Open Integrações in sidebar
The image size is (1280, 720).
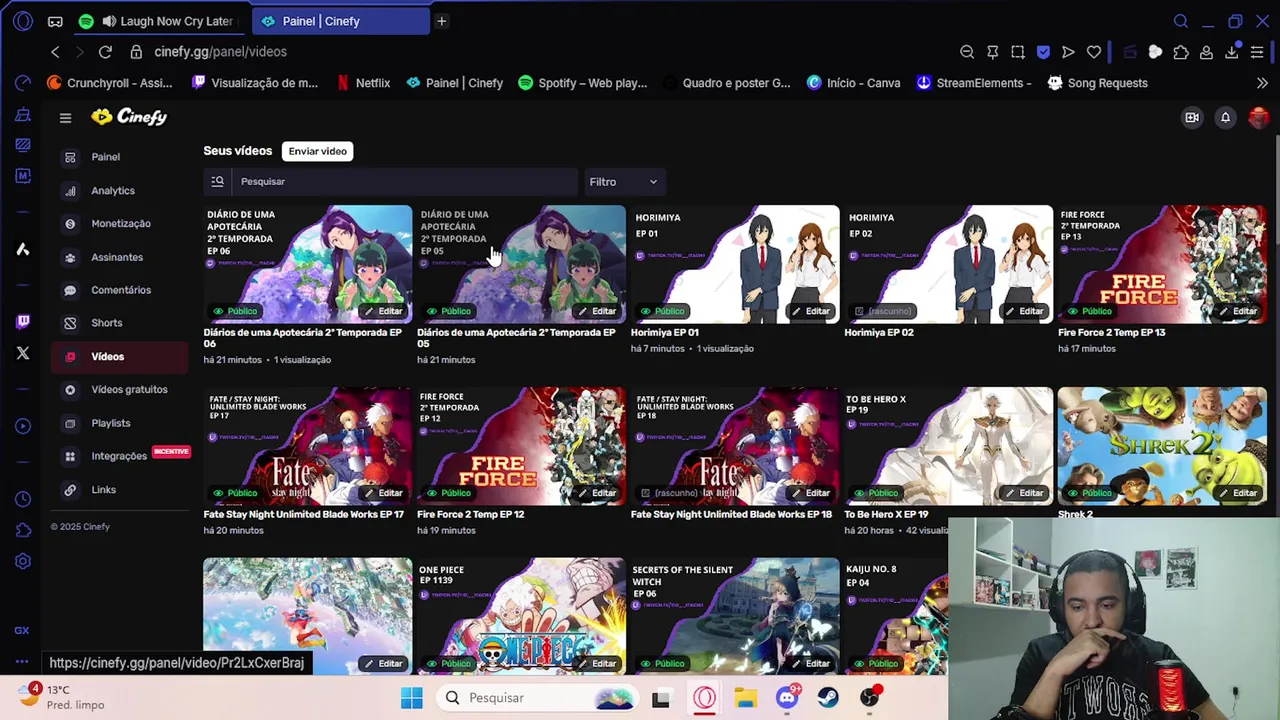(119, 456)
